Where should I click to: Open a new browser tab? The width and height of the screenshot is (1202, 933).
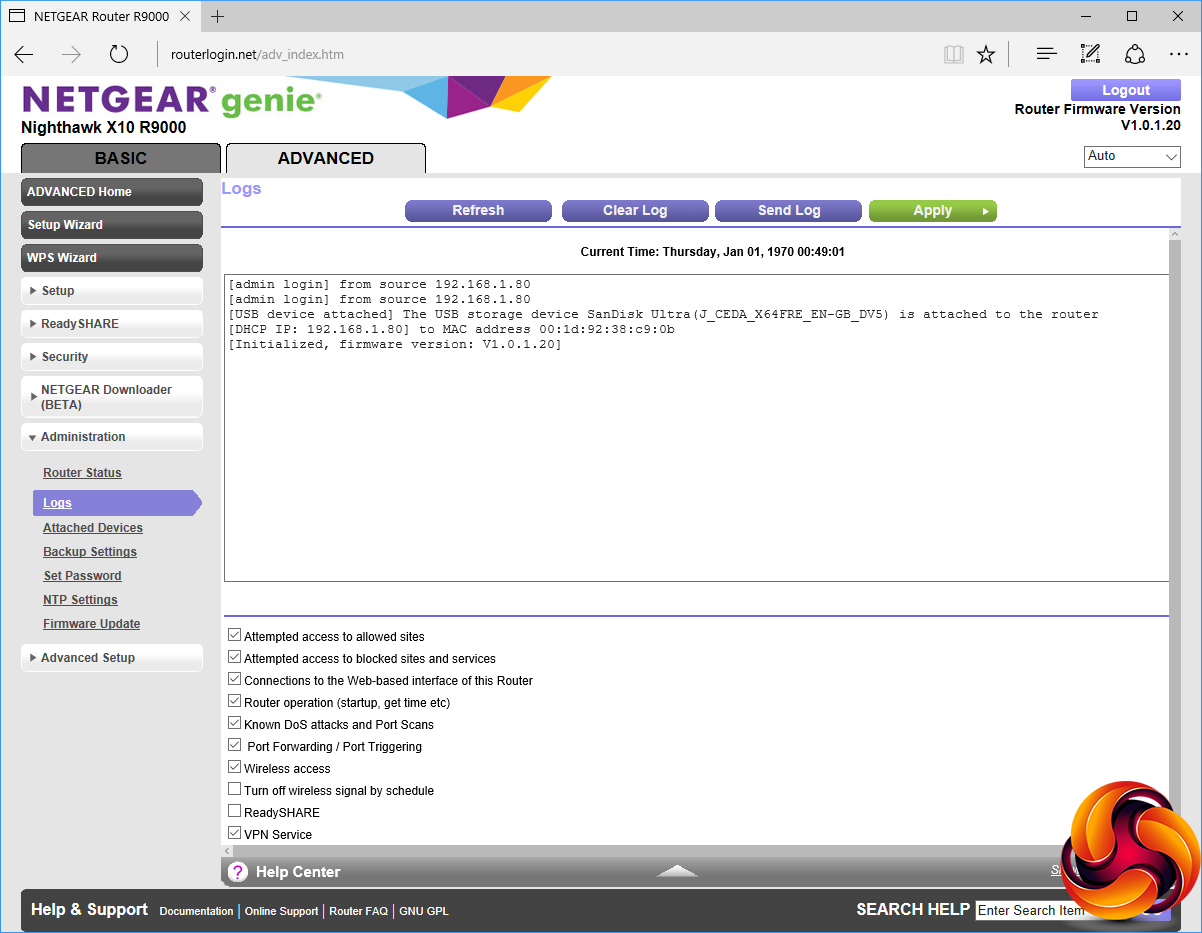218,16
